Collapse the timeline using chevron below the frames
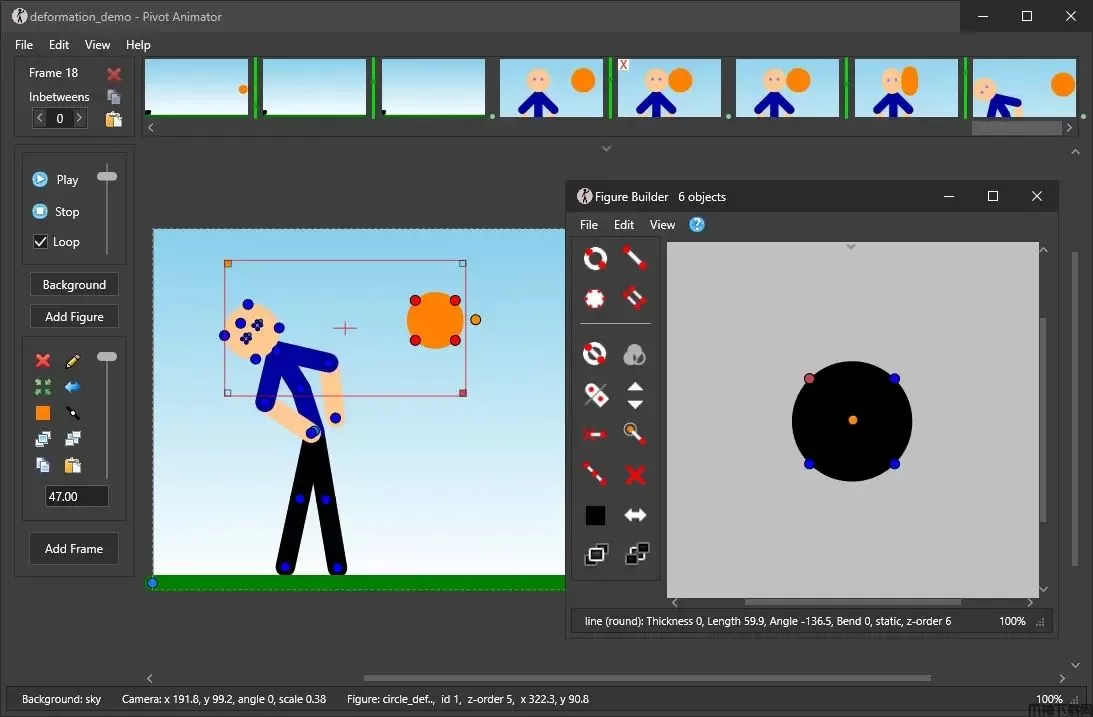The width and height of the screenshot is (1093, 717). pyautogui.click(x=606, y=148)
